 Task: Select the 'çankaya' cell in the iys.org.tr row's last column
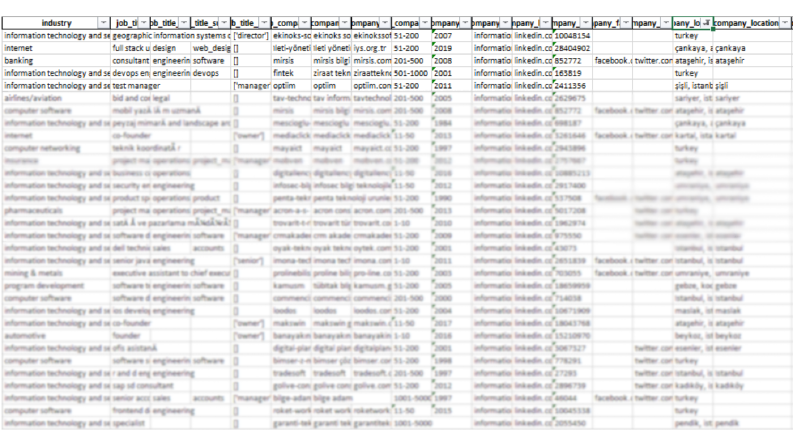[752, 48]
